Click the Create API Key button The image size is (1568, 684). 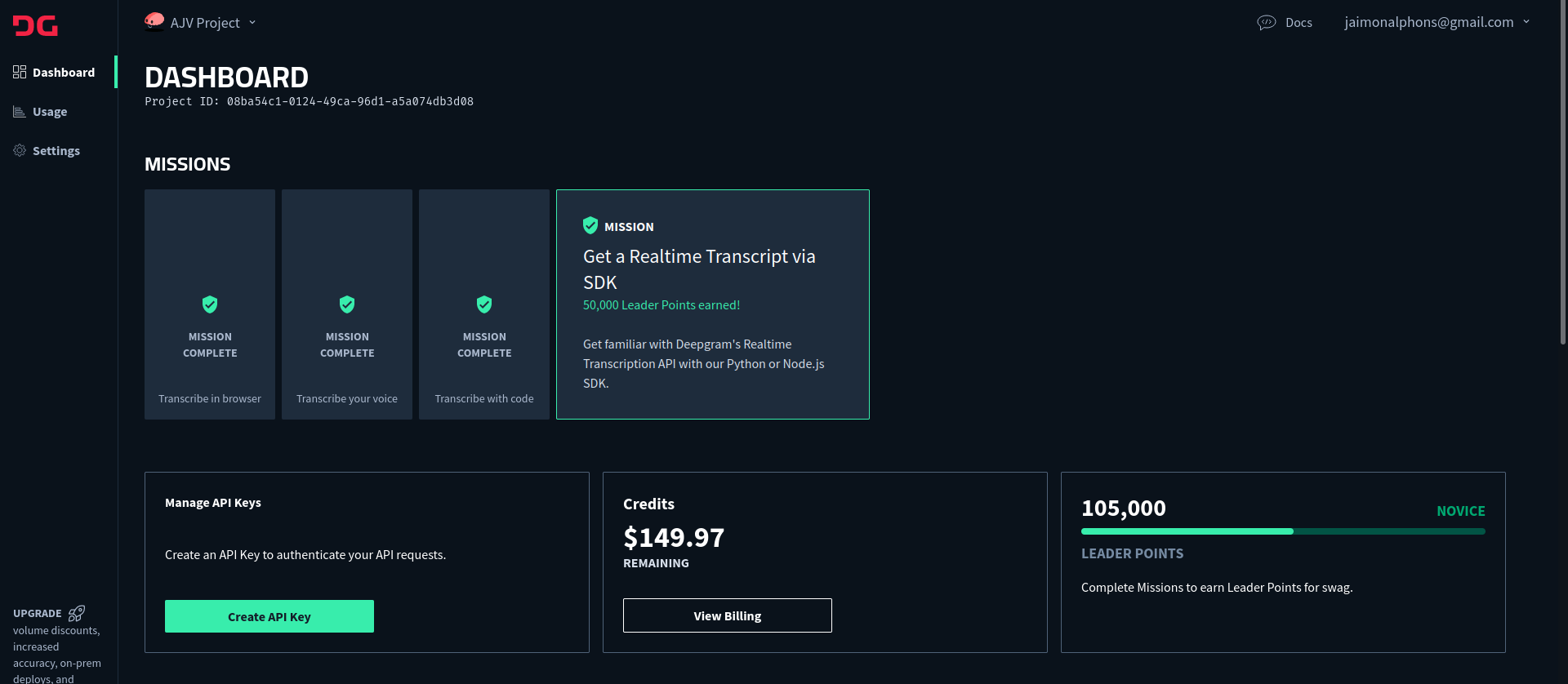coord(269,616)
